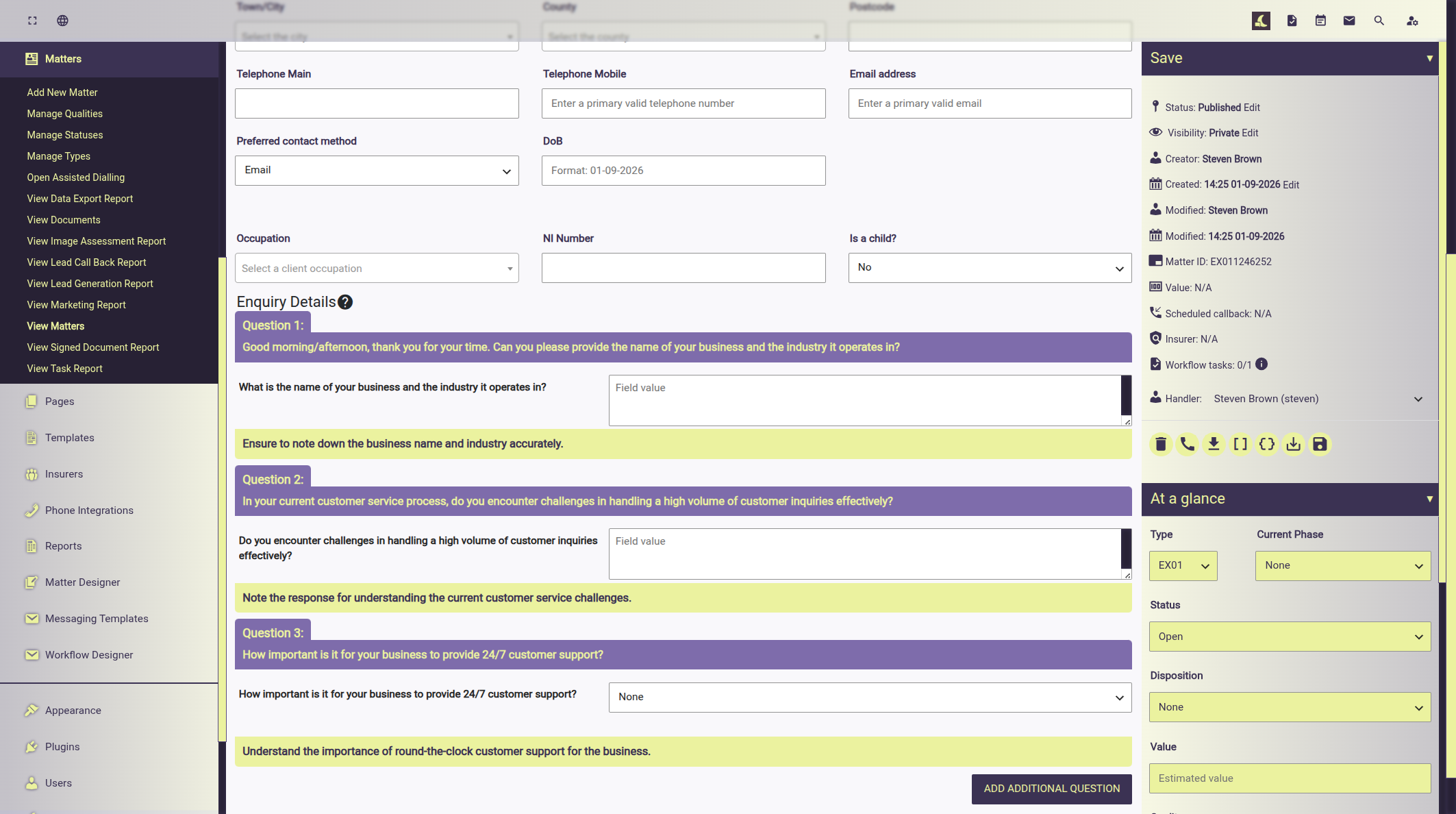Edit the Private visibility link
The height and width of the screenshot is (814, 1456).
(1250, 133)
